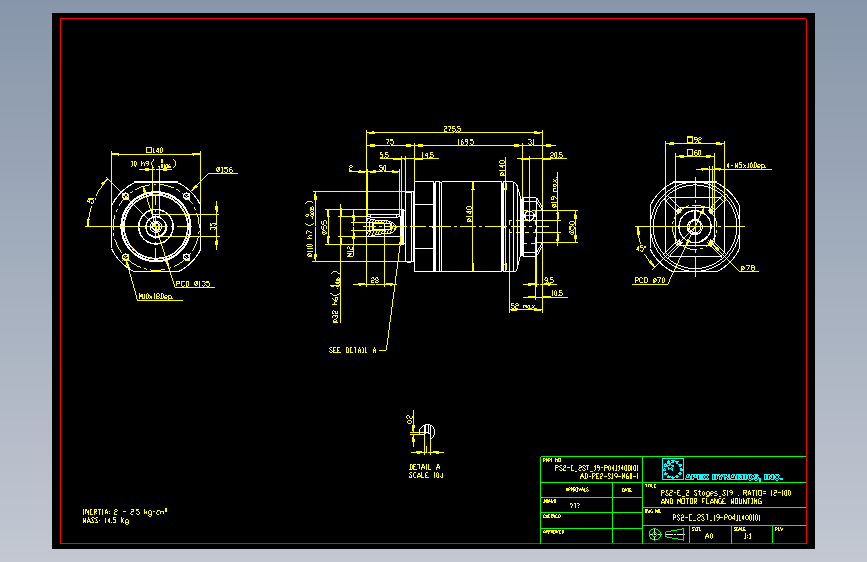The width and height of the screenshot is (867, 562).
Task: Select 'AND MOTOR FLANGE MOUNTING' title text
Action: (711, 501)
